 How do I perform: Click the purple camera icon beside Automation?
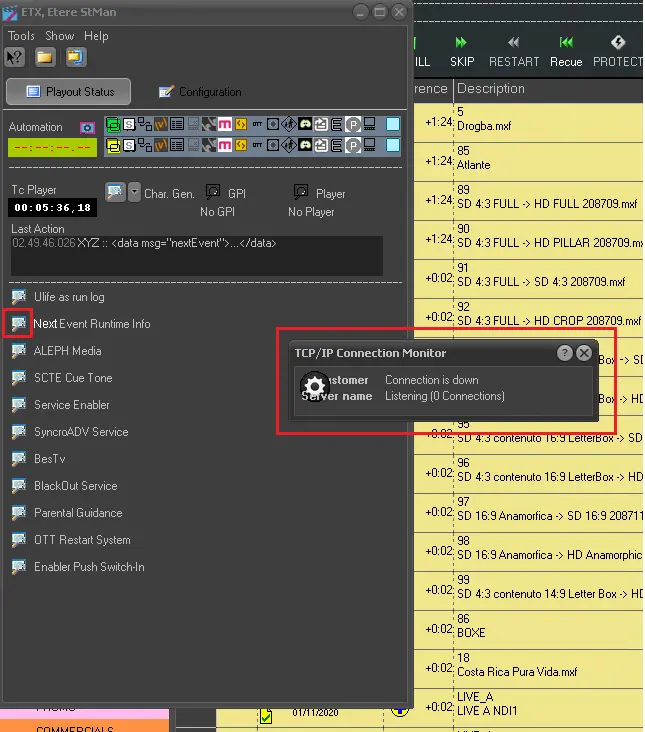[87, 128]
